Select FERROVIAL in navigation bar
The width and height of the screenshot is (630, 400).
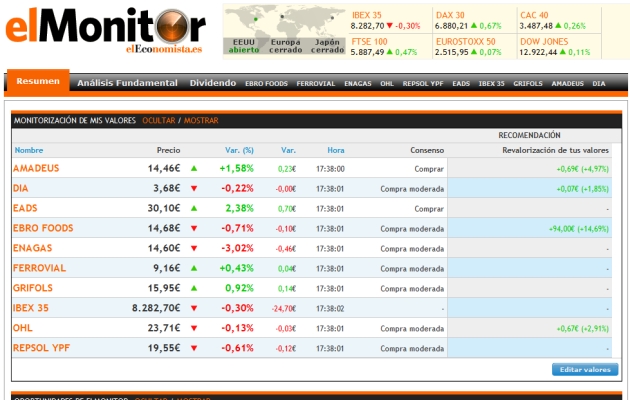(316, 84)
